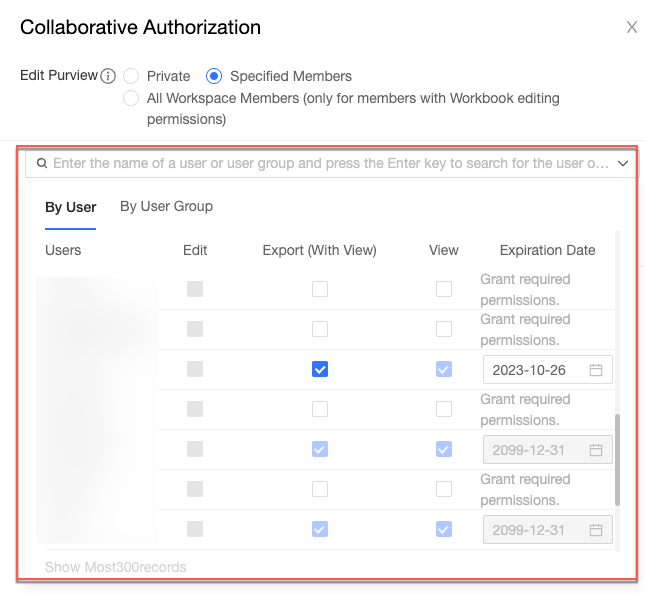Screen dimensions: 645x594
Task: Toggle View checkbox in the last row
Action: click(x=443, y=529)
